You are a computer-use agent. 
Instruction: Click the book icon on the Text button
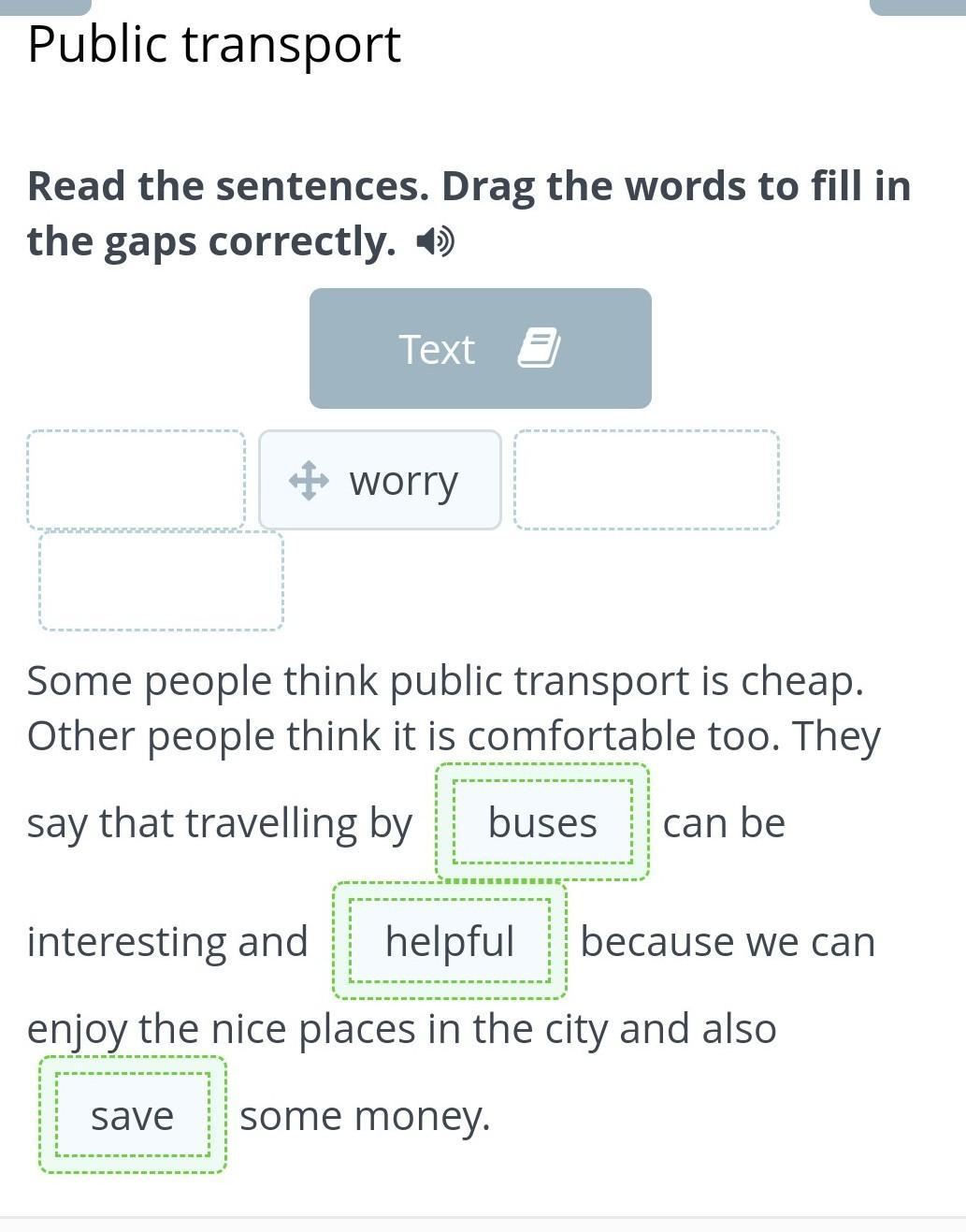pyautogui.click(x=539, y=348)
